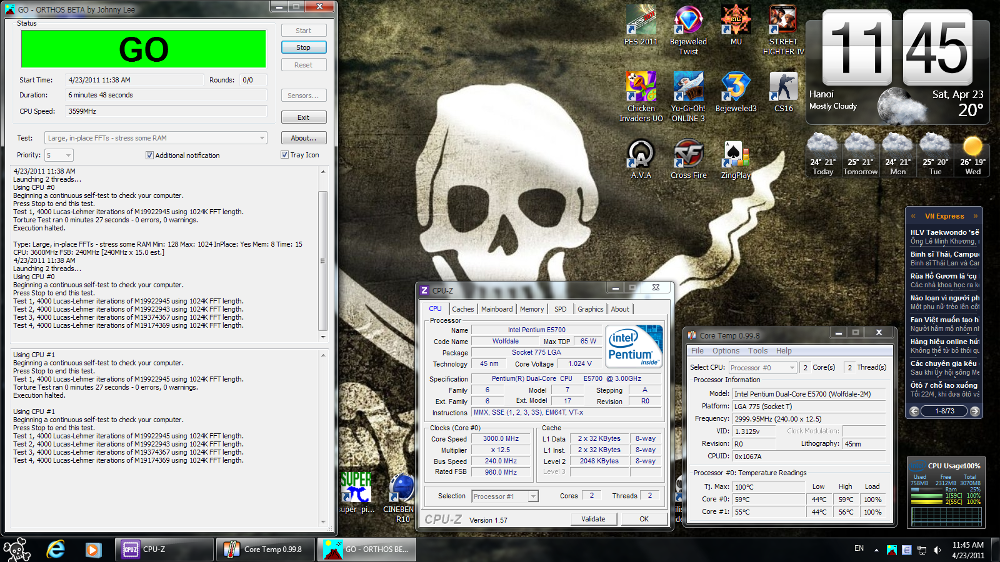
Task: Switch to Caches tab in CPU-Z
Action: click(x=463, y=309)
